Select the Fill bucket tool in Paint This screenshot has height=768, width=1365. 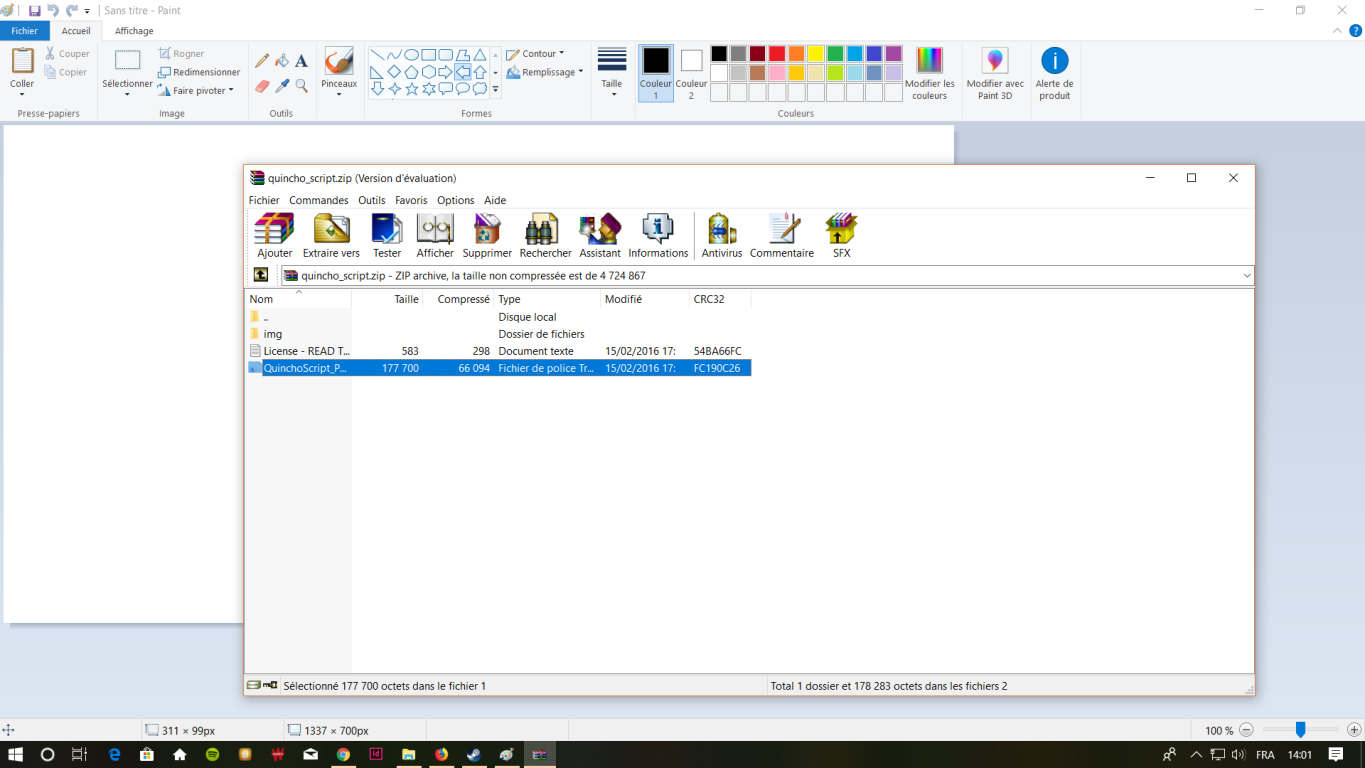point(282,61)
